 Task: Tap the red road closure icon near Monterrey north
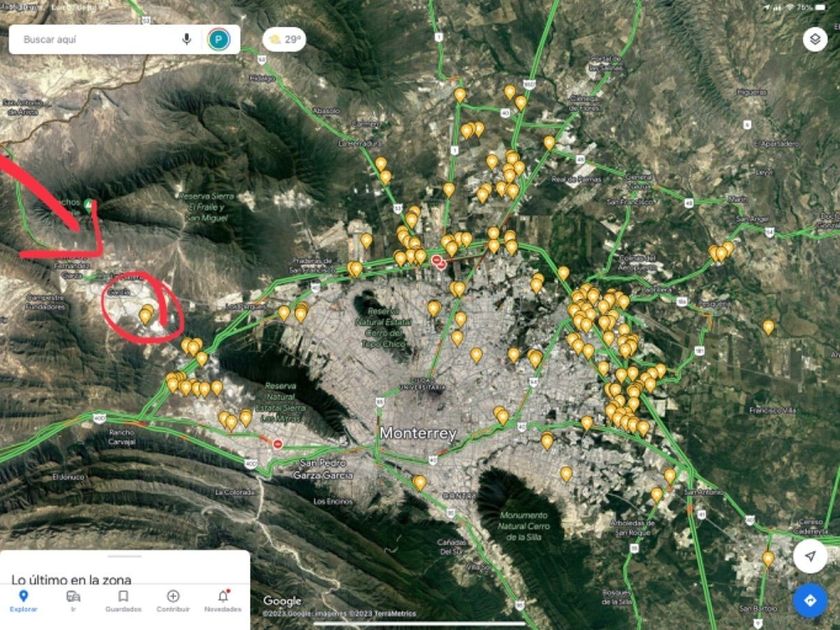click(x=439, y=262)
